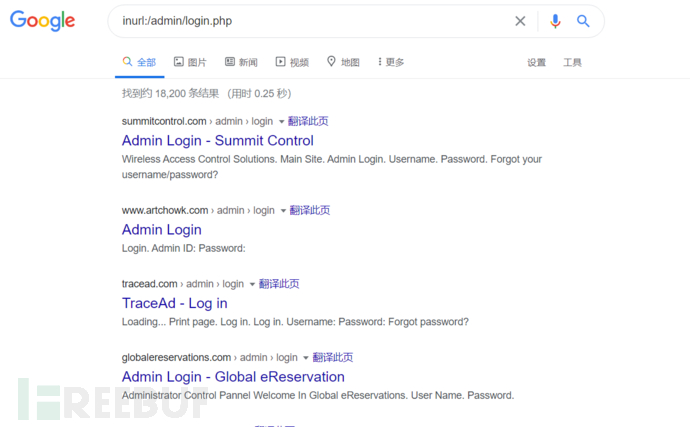This screenshot has width=690, height=427.
Task: Clear the search box with X icon
Action: click(520, 21)
